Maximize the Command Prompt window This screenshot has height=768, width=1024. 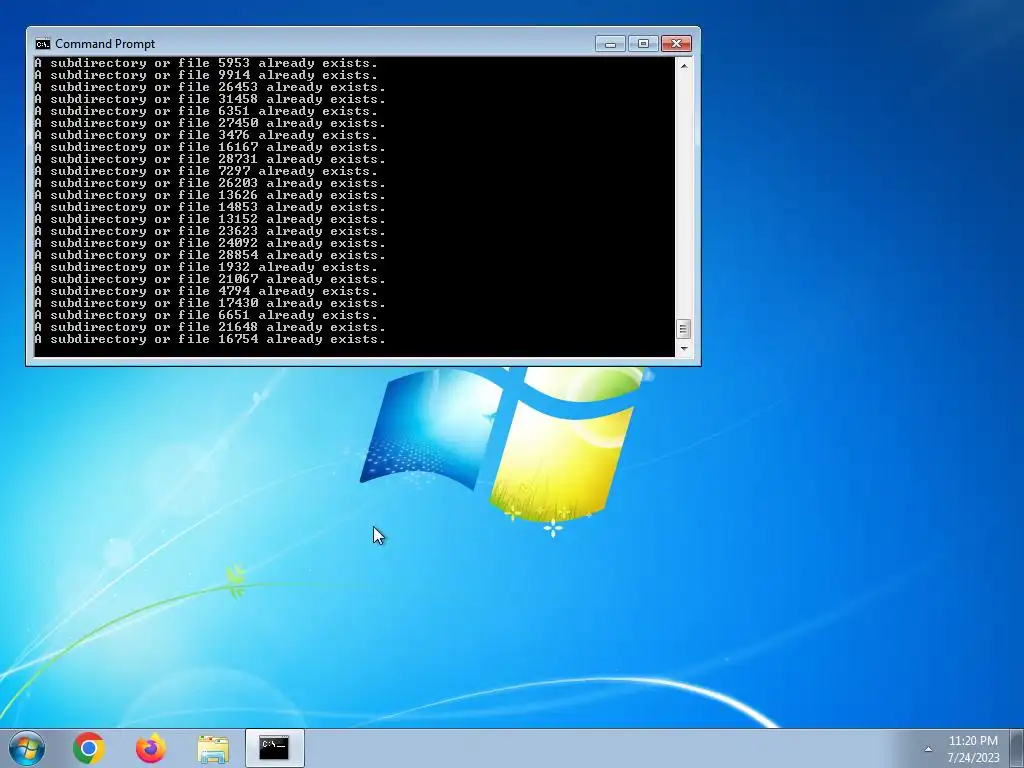(643, 44)
